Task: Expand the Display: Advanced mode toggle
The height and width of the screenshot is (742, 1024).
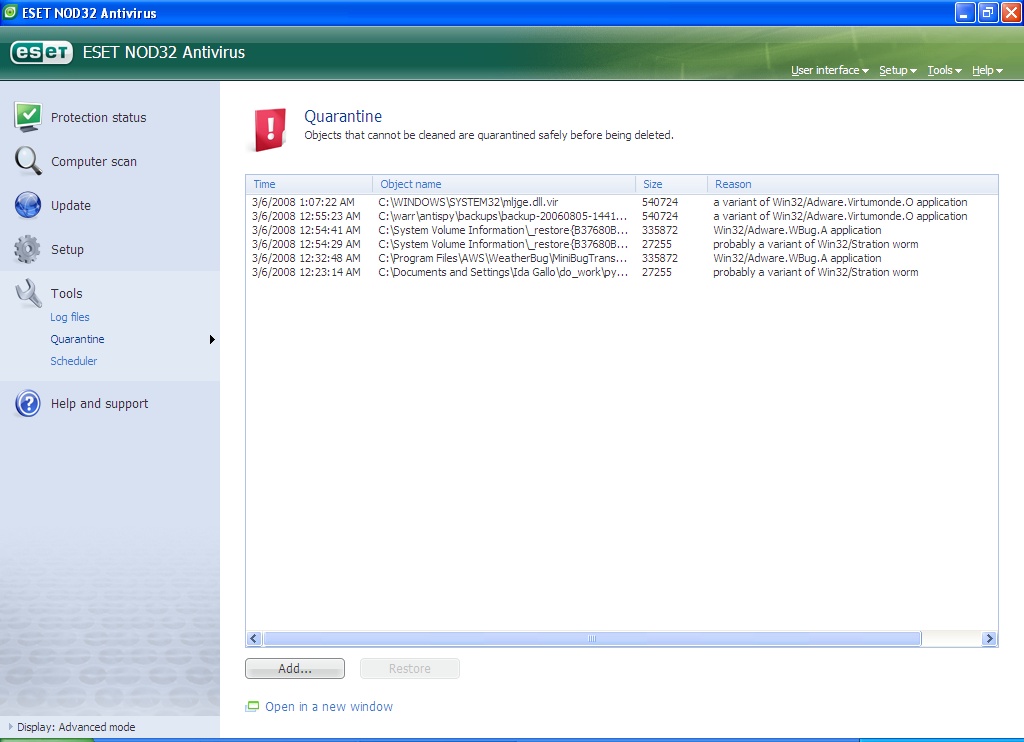Action: coord(72,727)
